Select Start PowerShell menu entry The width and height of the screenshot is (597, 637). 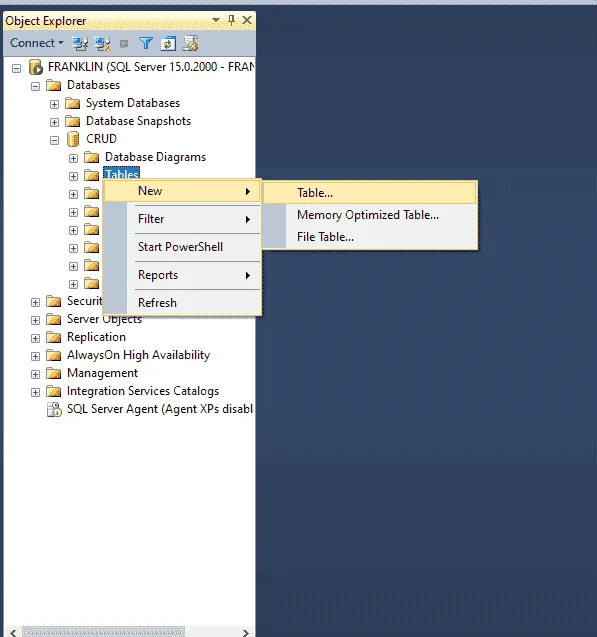click(182, 247)
